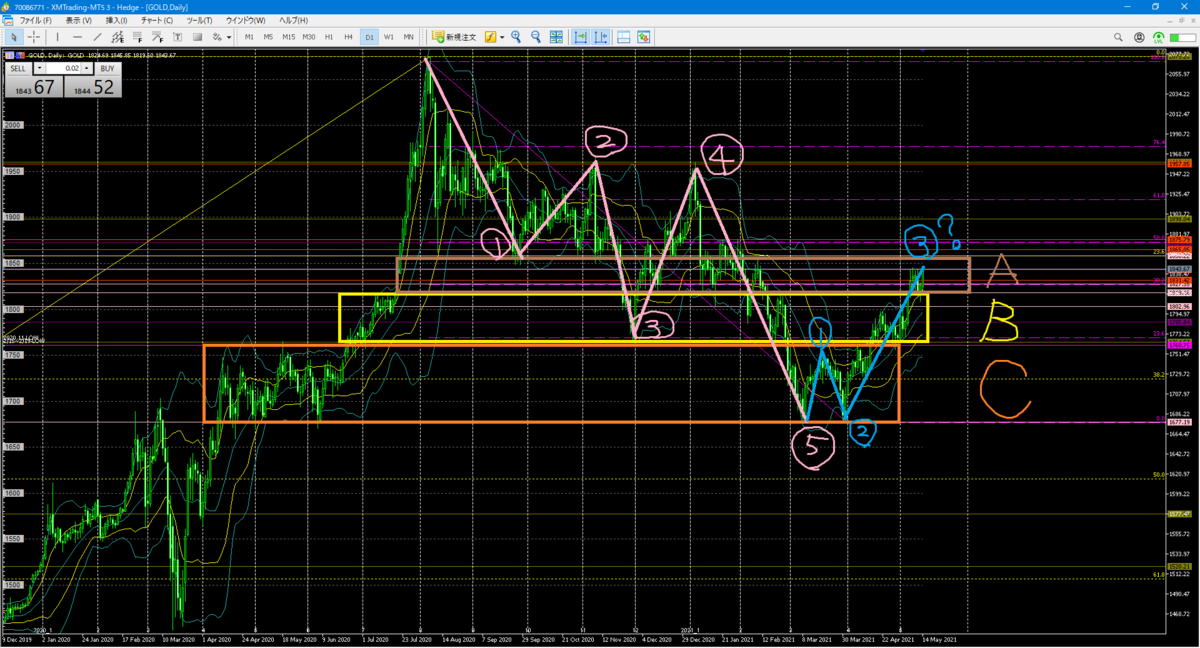The image size is (1200, 648).
Task: Switch timeframe to M1
Action: point(249,37)
